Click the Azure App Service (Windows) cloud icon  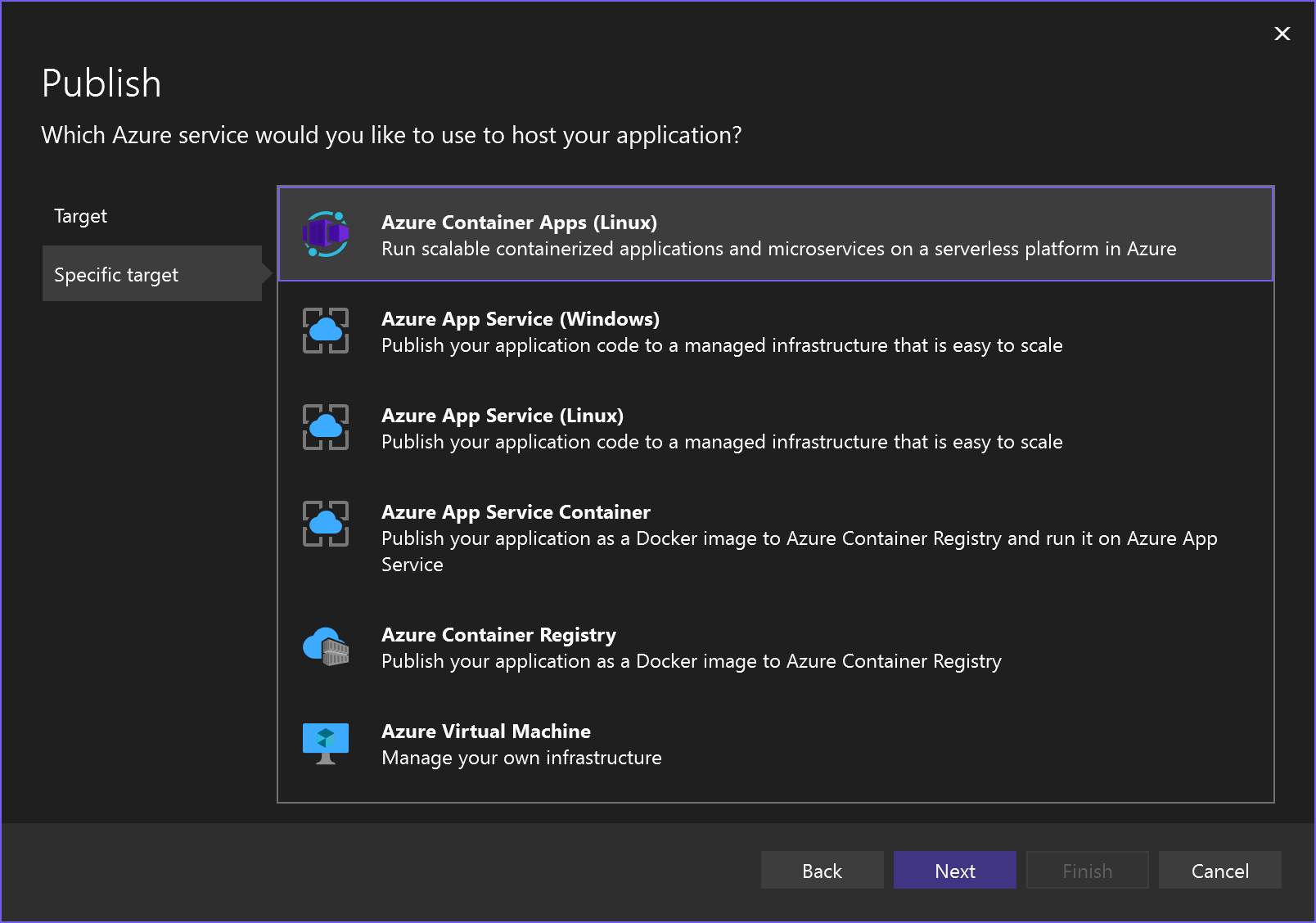326,331
